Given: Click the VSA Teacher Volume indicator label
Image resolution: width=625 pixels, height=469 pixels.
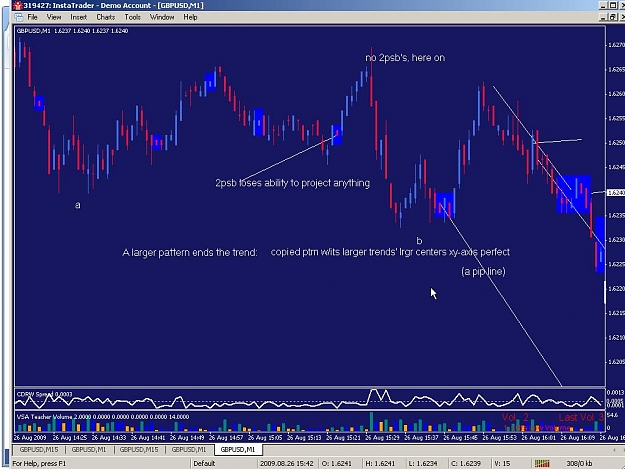Looking at the screenshot, I should coord(103,417).
